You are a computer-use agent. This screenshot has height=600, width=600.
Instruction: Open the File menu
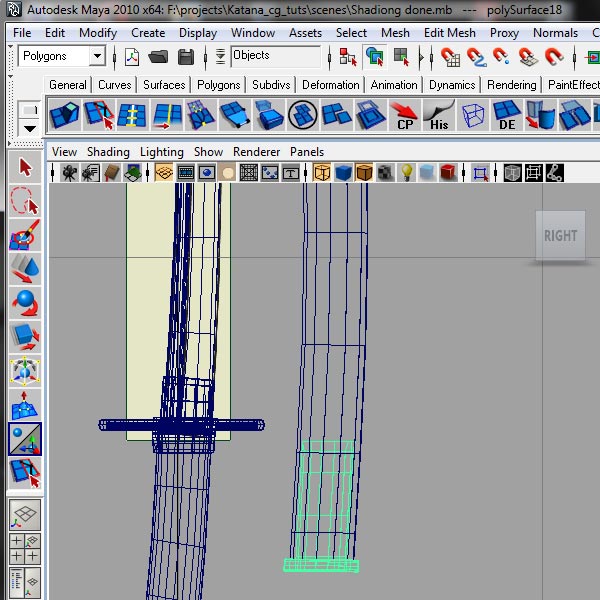tap(22, 33)
